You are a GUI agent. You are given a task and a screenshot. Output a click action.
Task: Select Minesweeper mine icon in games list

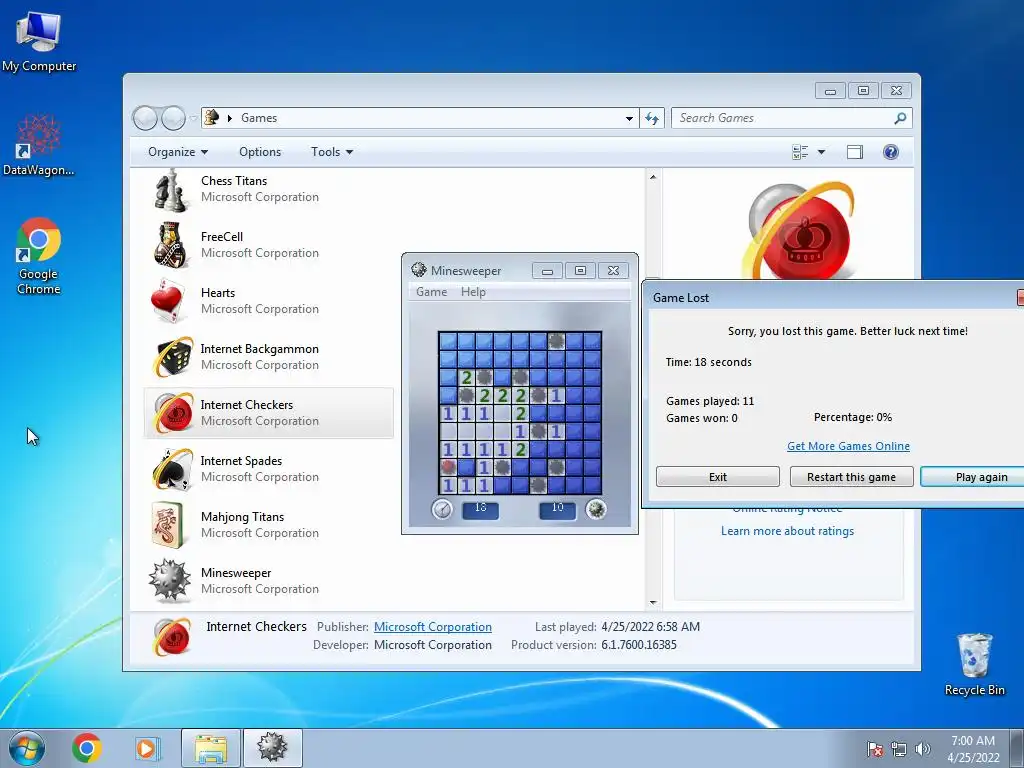coord(170,581)
